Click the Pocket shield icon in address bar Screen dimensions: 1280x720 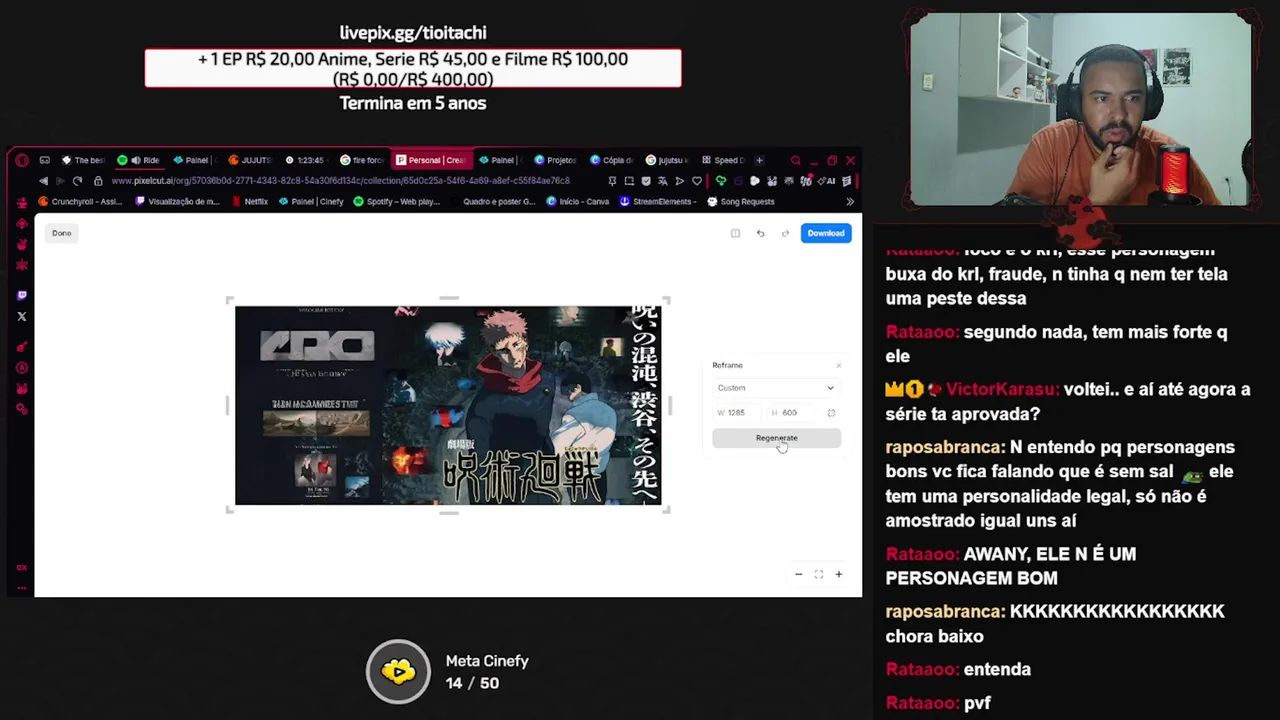pos(646,181)
